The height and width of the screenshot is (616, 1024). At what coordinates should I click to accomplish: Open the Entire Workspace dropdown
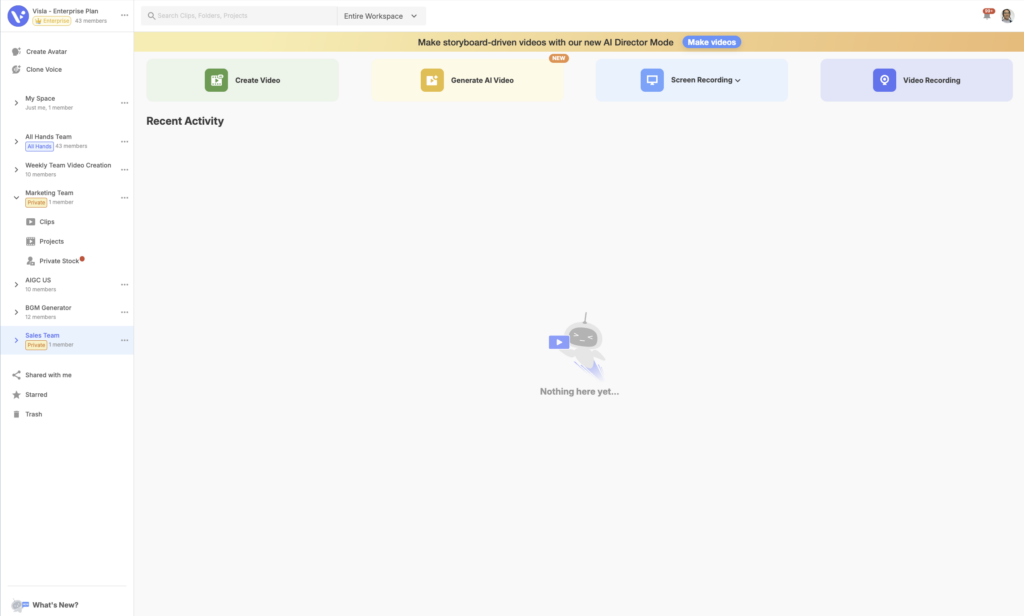(381, 16)
